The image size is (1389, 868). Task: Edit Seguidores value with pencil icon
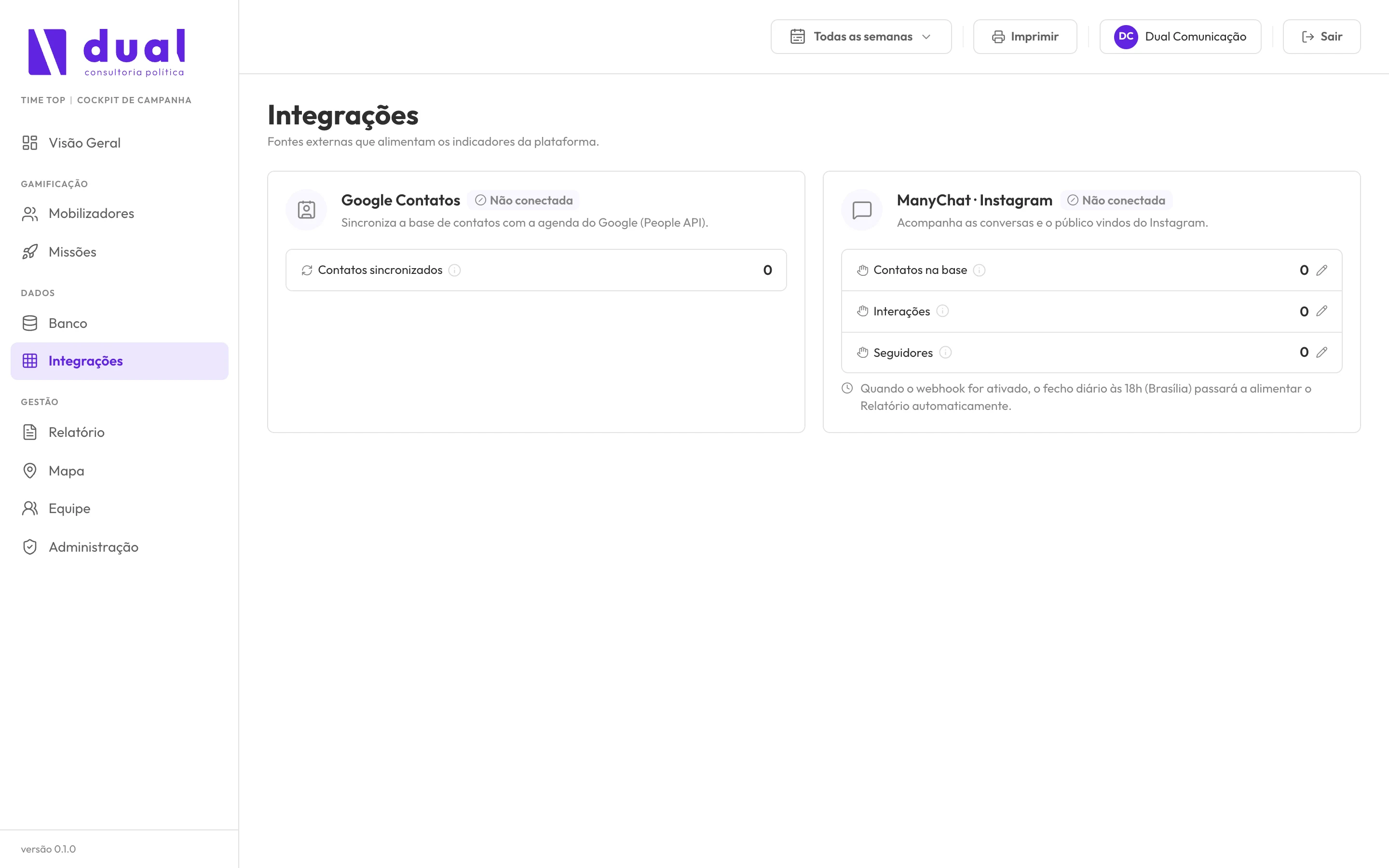point(1322,353)
